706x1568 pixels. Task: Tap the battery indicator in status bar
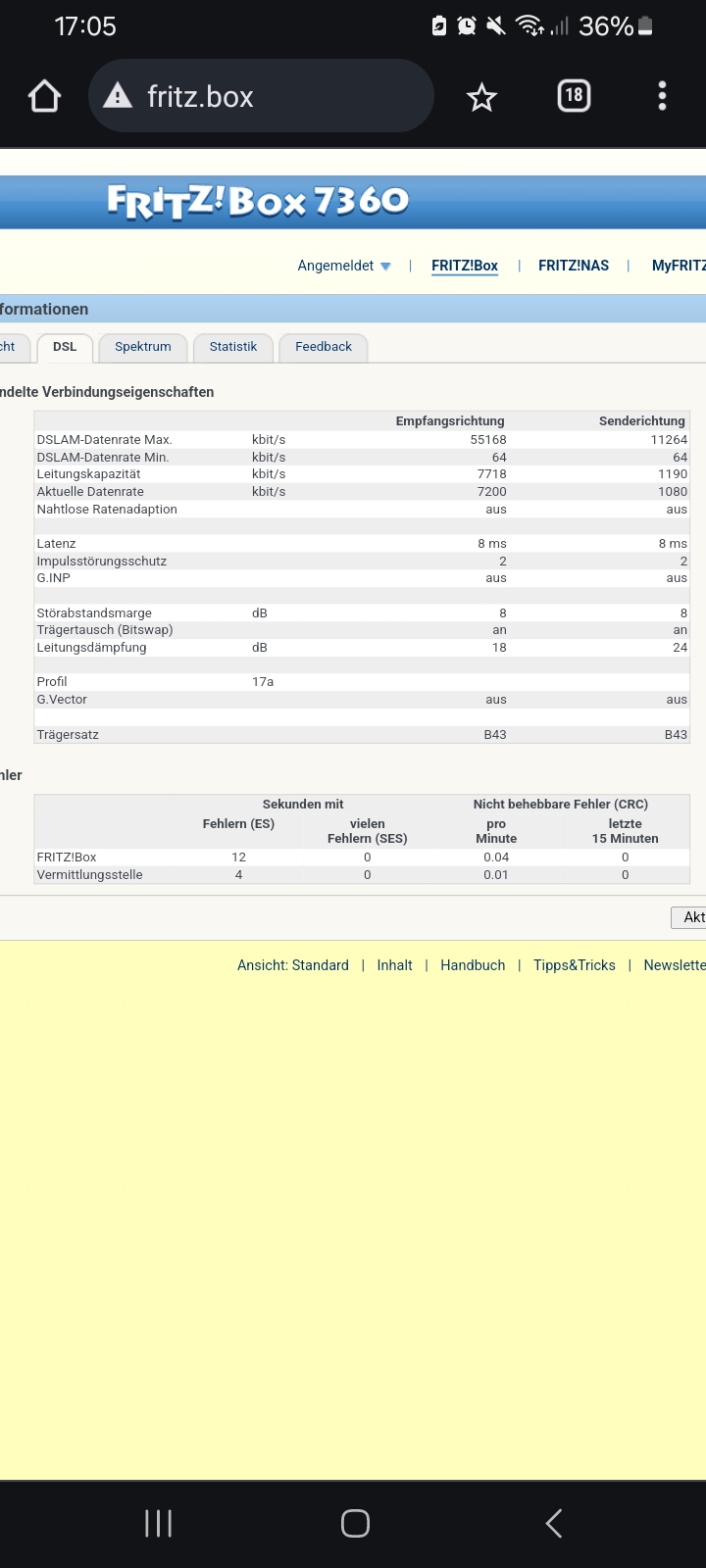click(x=645, y=26)
